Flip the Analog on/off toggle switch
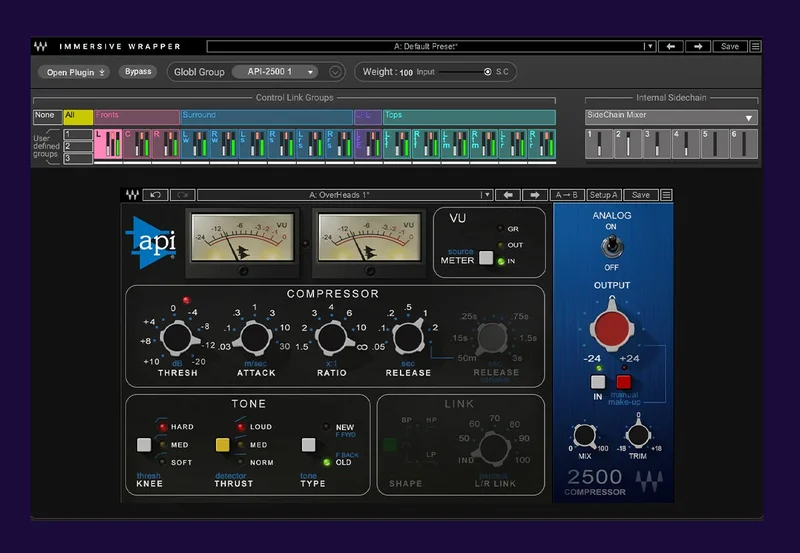The height and width of the screenshot is (553, 800). tap(611, 246)
